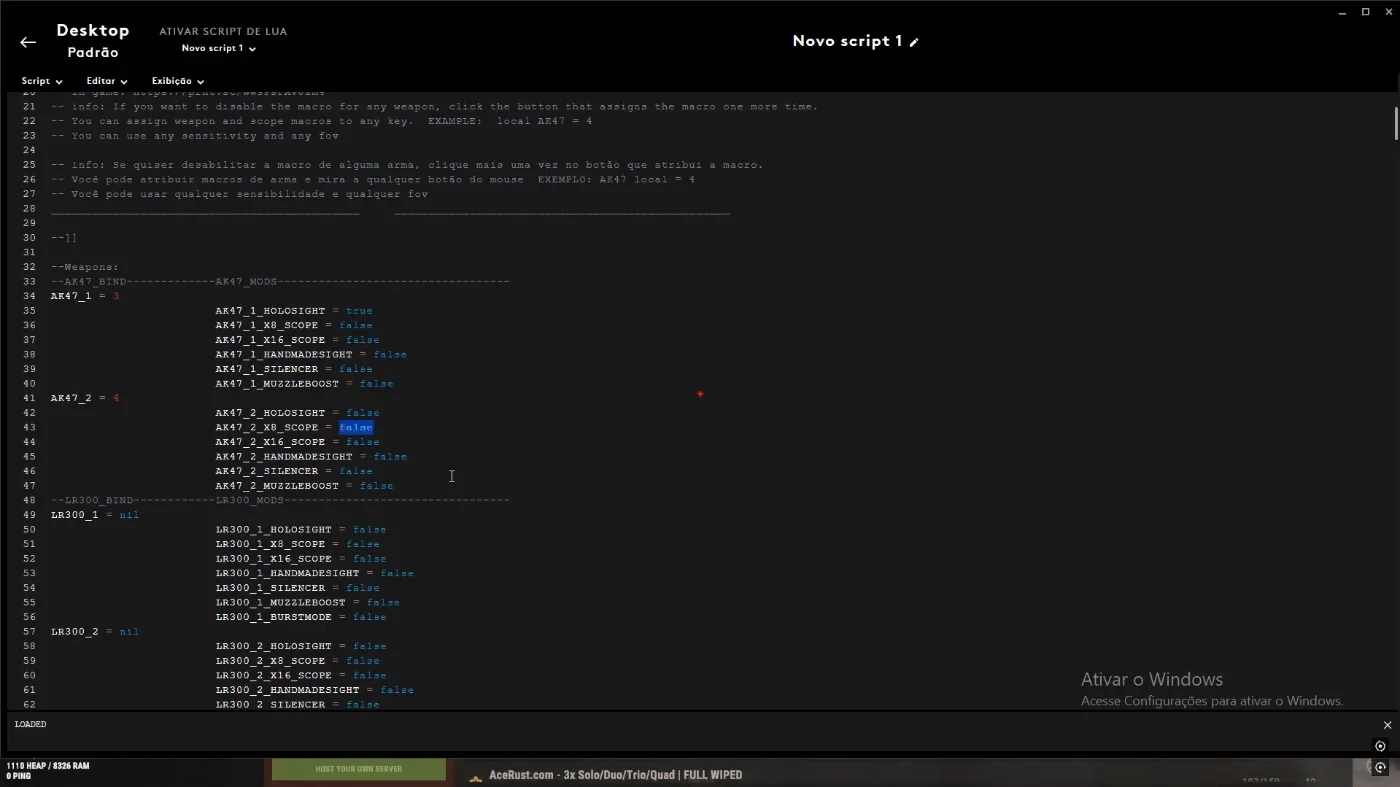Click nil on the LR300_2 line
The image size is (1400, 787).
point(129,632)
